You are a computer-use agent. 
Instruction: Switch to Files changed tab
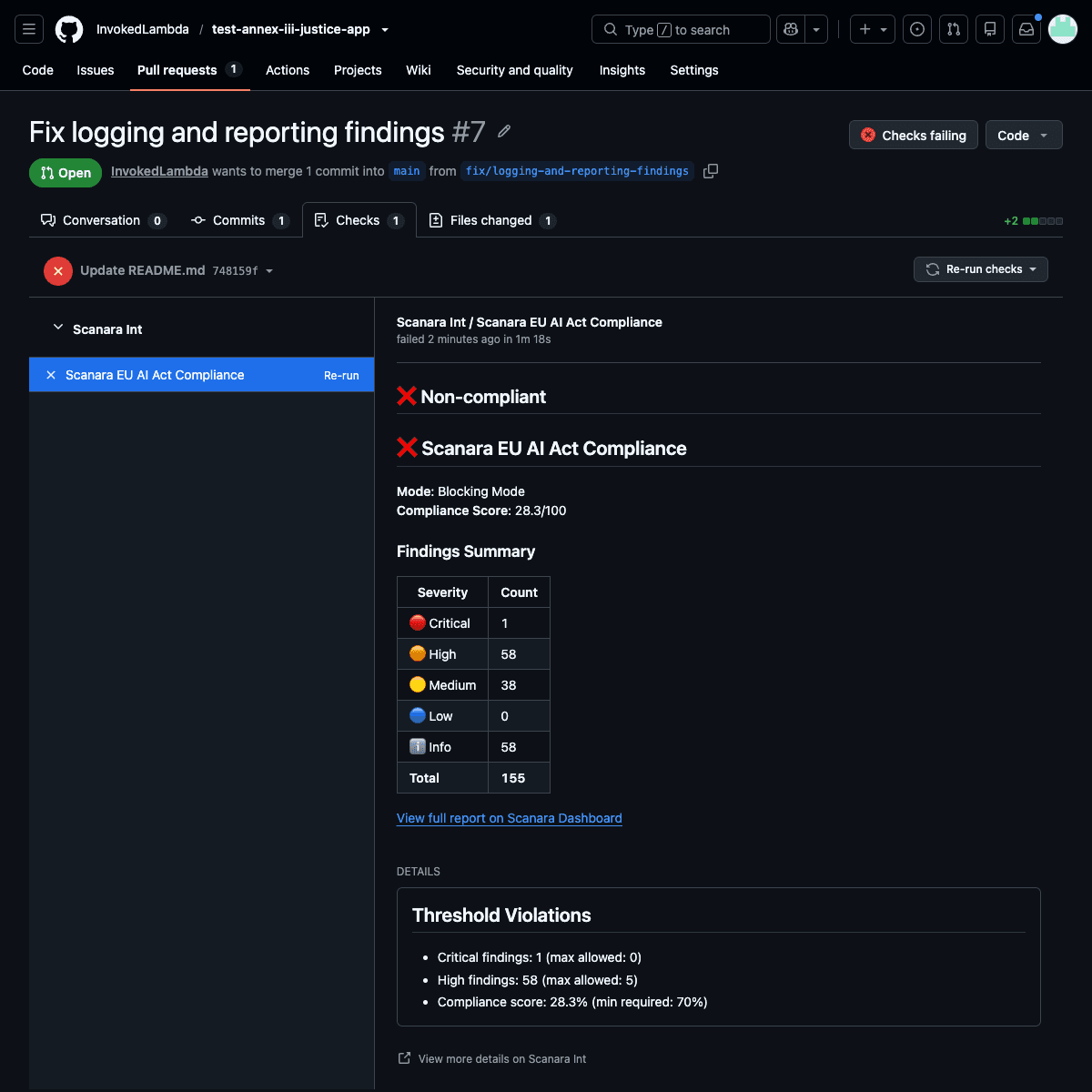492,220
